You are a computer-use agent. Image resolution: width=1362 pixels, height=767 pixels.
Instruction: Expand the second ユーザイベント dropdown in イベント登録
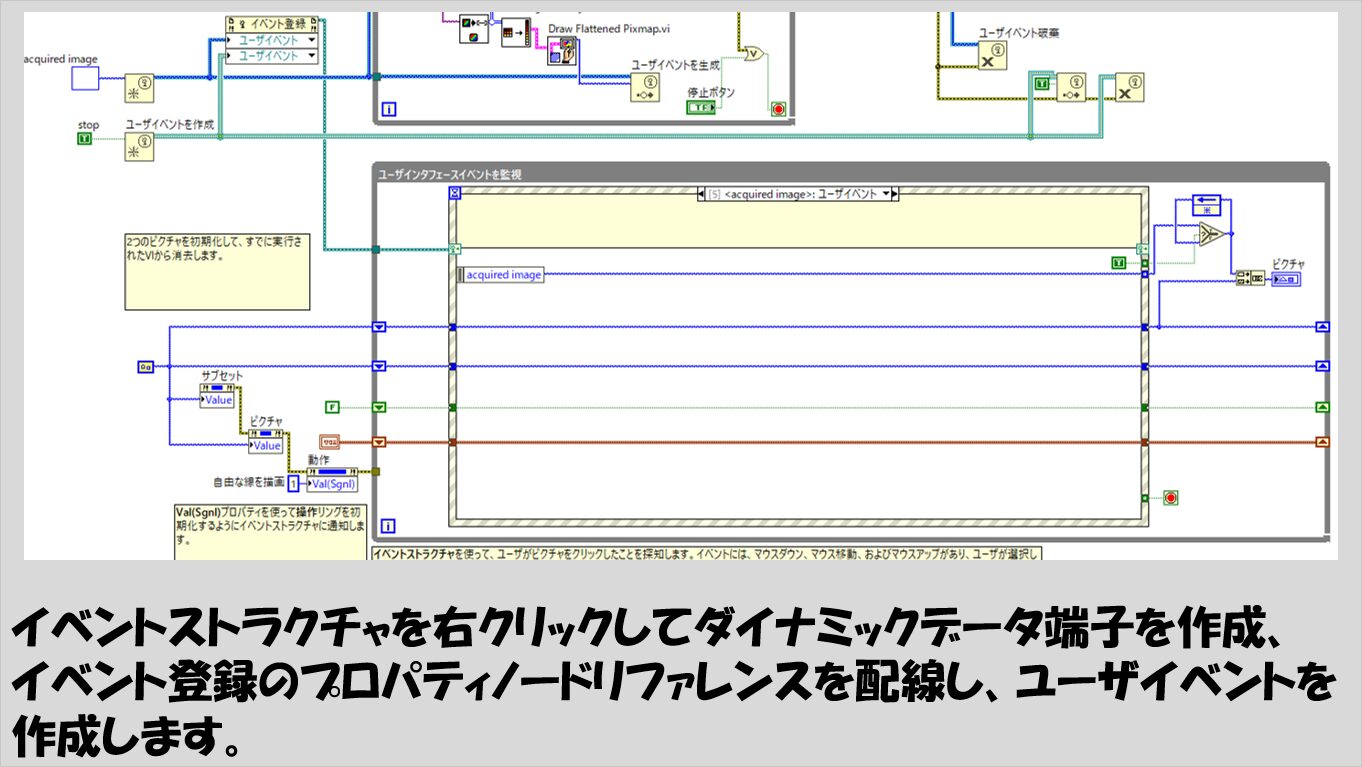coord(311,56)
